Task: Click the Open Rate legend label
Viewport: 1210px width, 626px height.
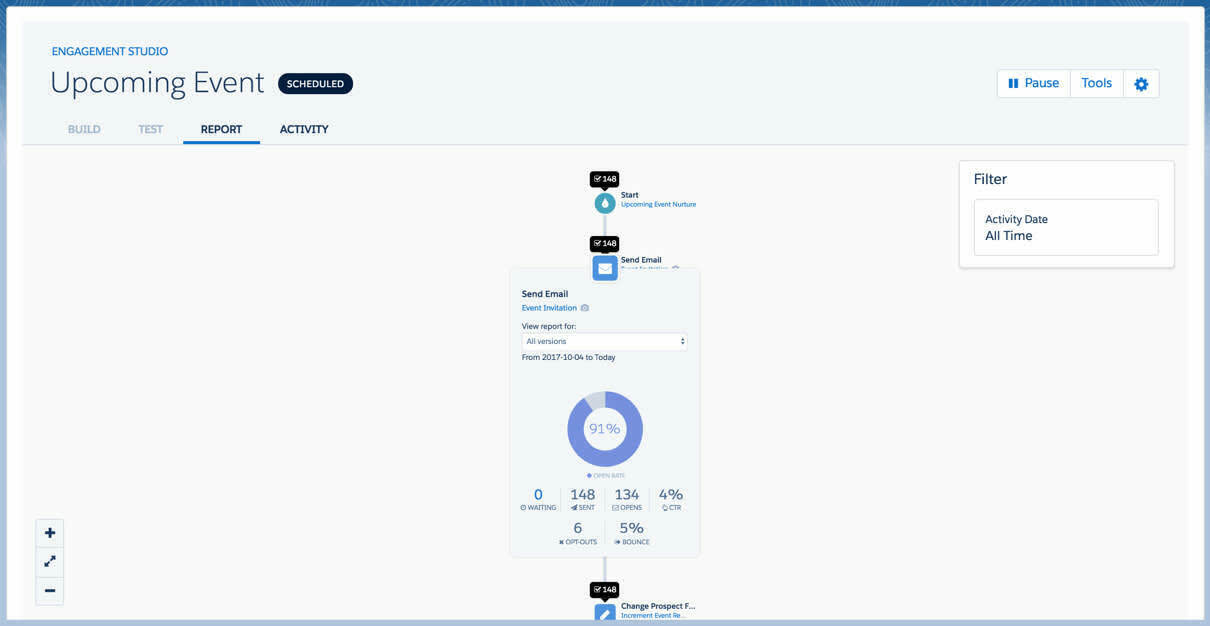Action: point(605,476)
